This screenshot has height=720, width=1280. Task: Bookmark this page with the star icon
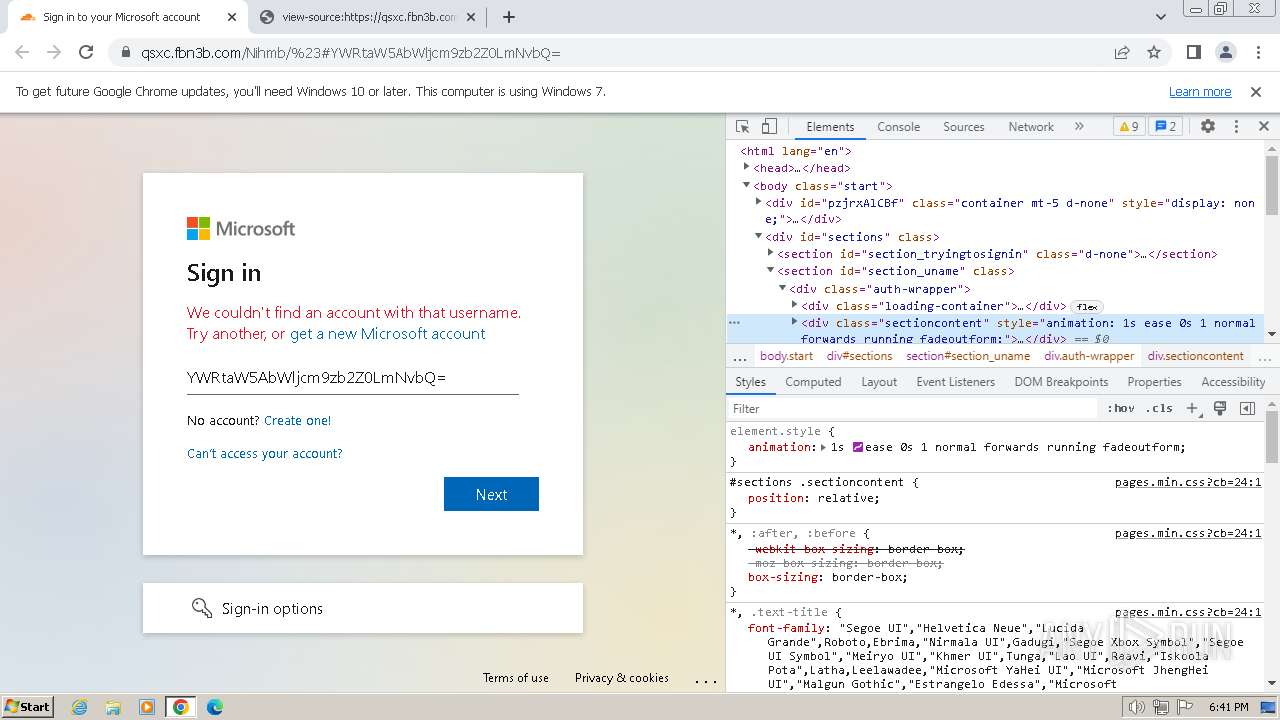(x=1154, y=52)
